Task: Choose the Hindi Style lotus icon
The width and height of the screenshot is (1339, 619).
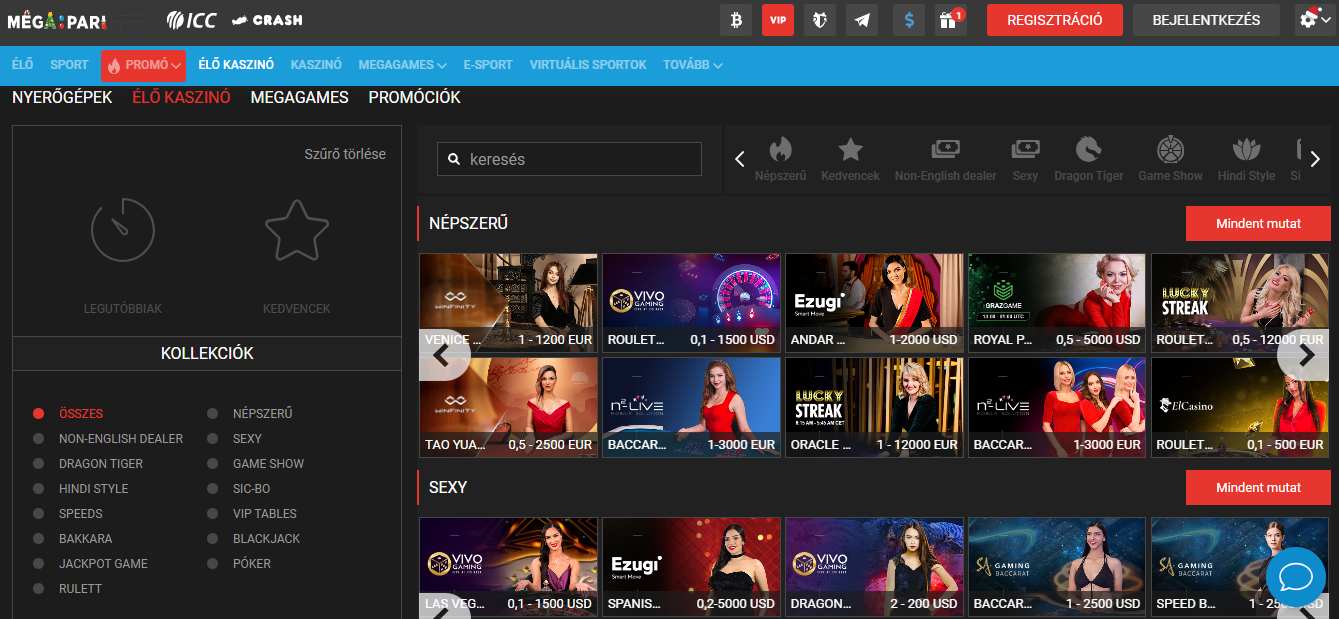Action: pos(1246,150)
